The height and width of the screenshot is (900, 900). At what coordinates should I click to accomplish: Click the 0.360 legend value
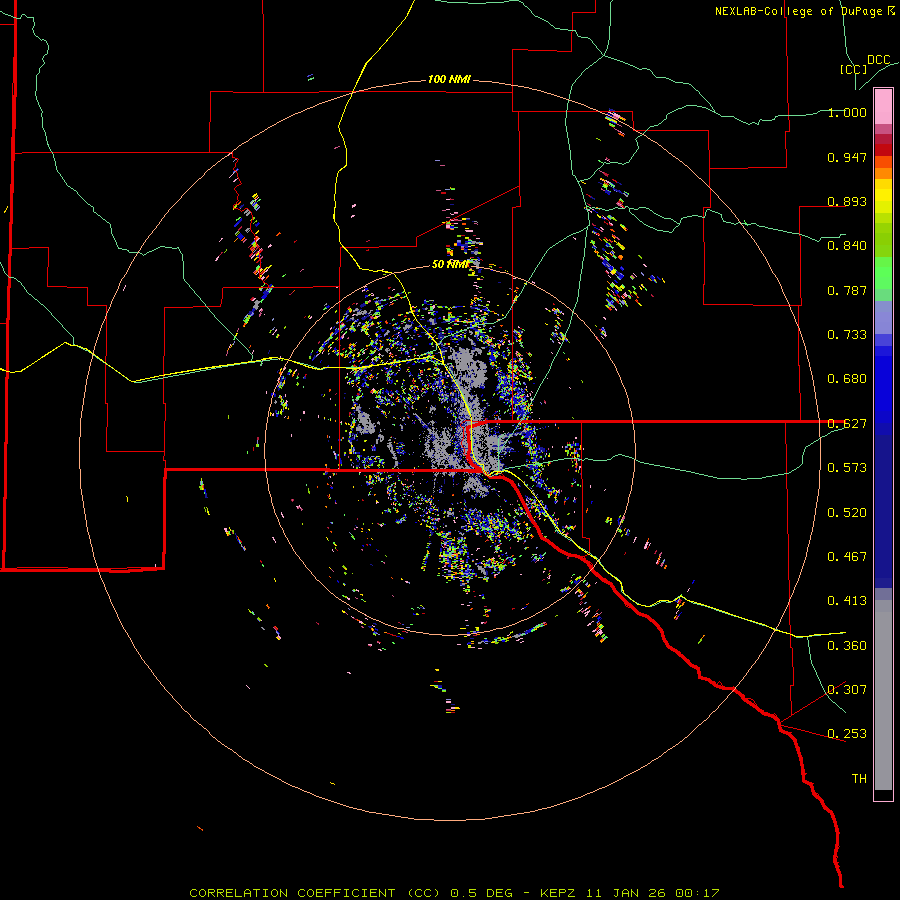click(847, 646)
